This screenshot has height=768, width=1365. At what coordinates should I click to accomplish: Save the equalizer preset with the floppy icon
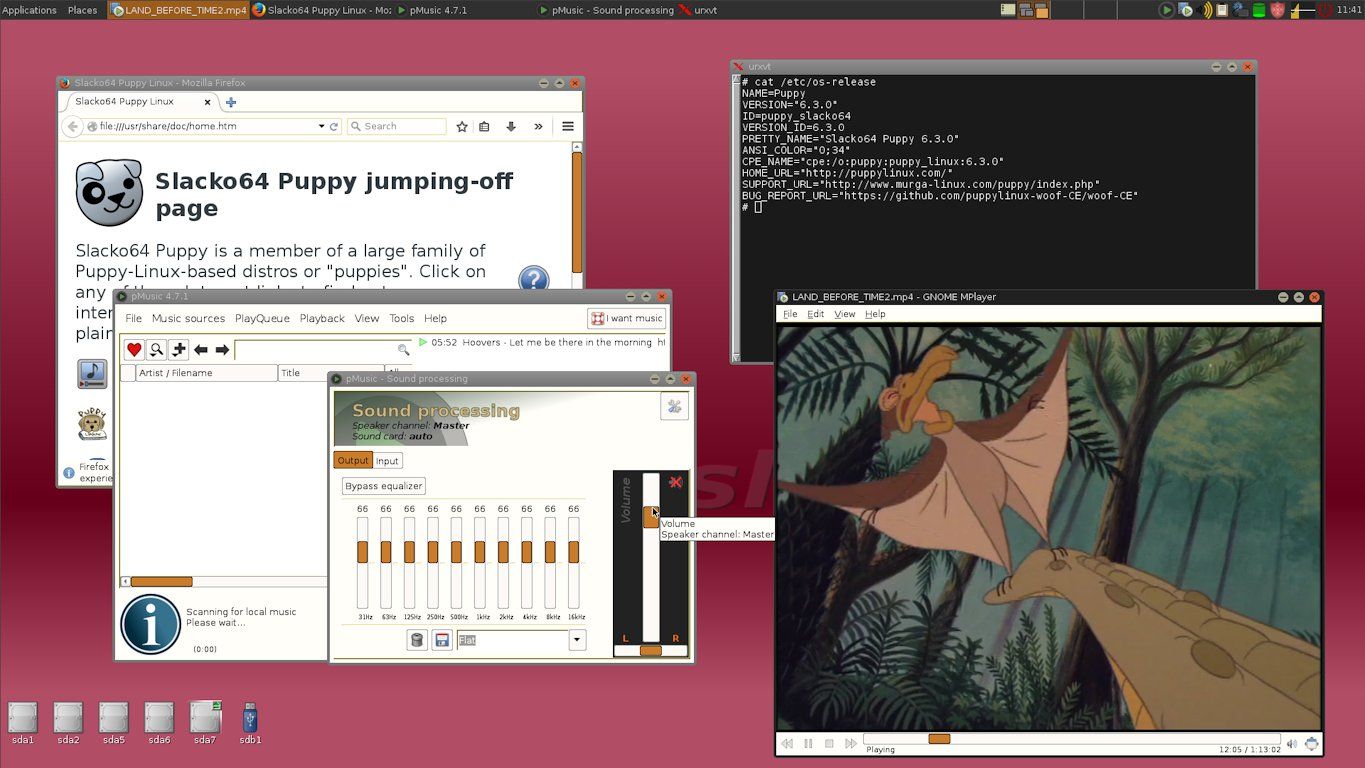pyautogui.click(x=441, y=639)
